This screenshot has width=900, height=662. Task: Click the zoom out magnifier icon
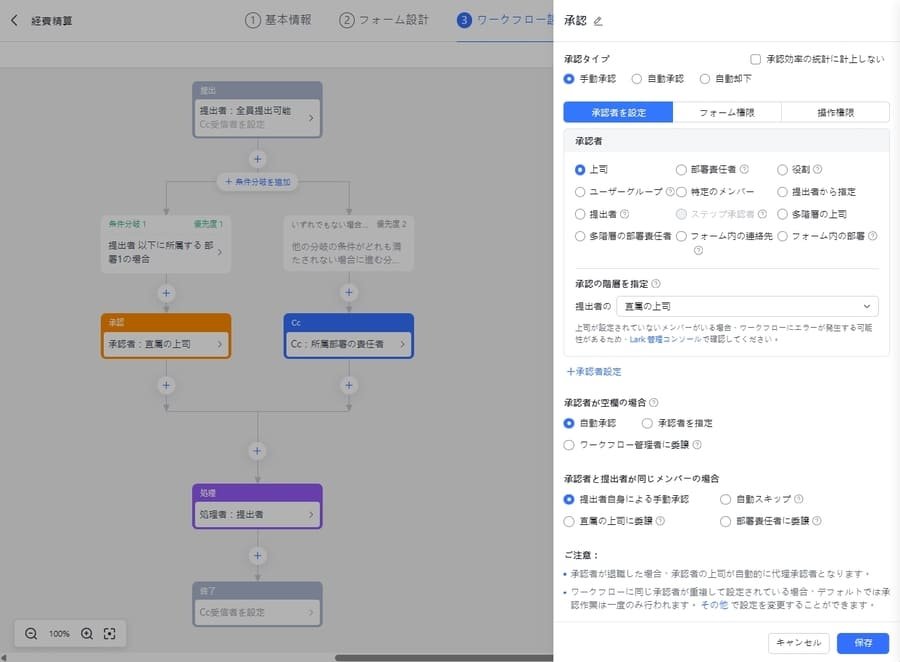pos(31,633)
